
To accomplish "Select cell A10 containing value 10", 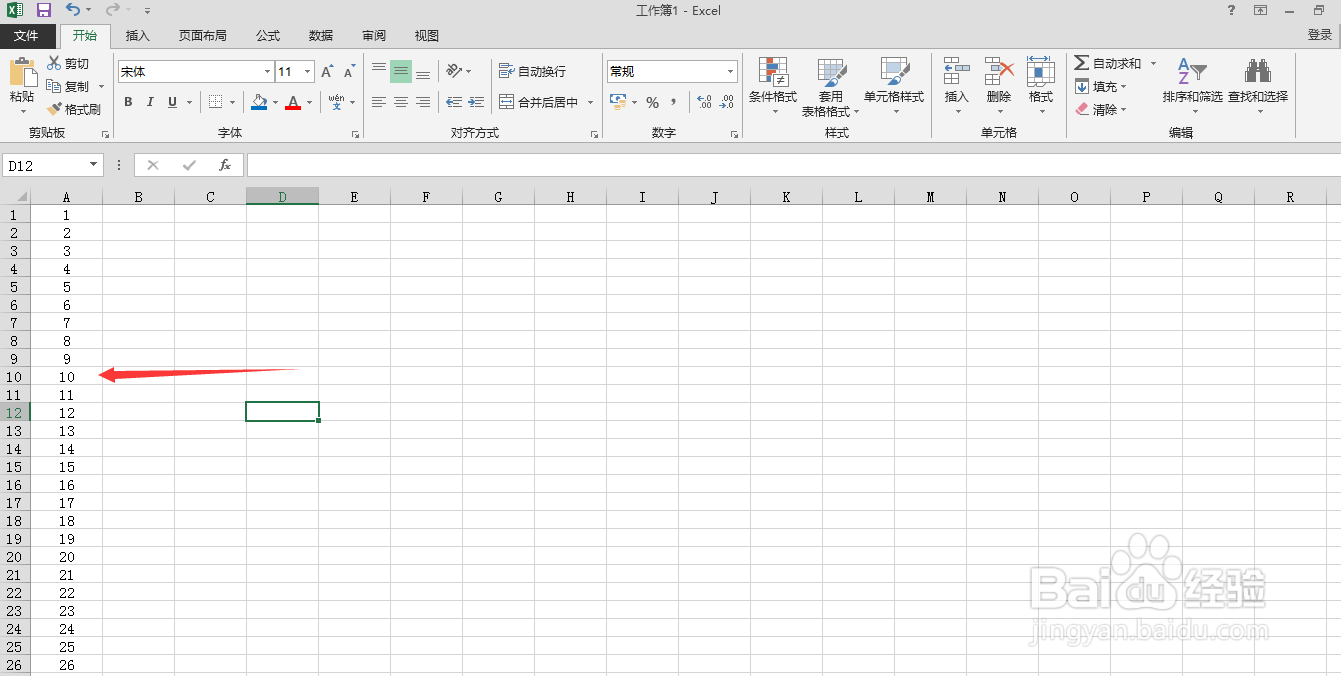I will point(66,377).
